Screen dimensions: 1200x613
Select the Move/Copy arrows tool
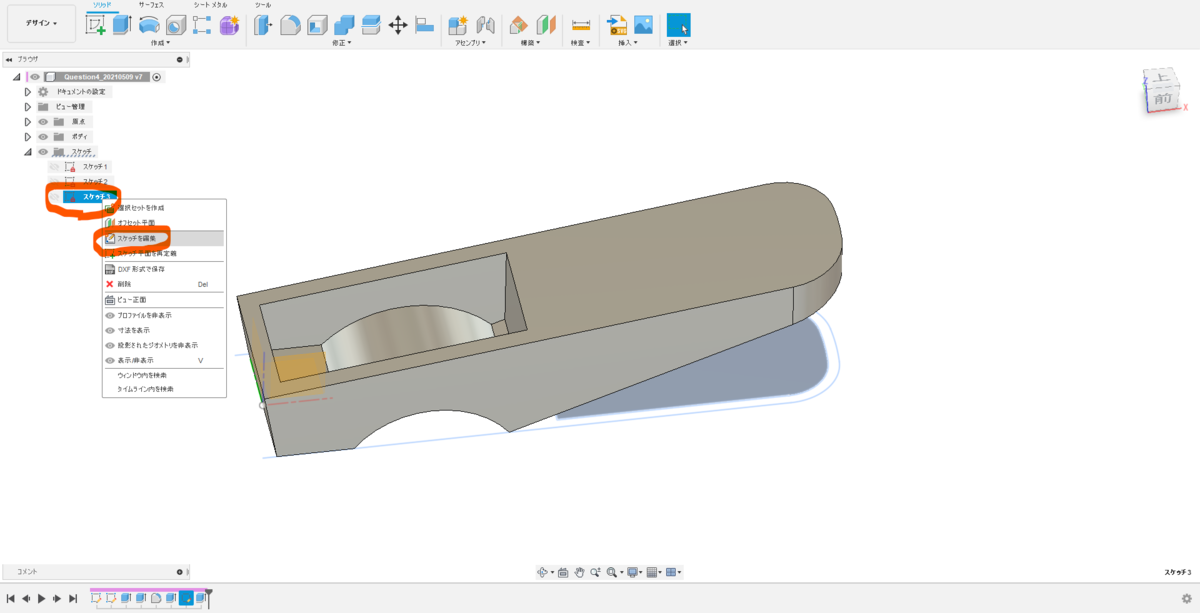(397, 25)
